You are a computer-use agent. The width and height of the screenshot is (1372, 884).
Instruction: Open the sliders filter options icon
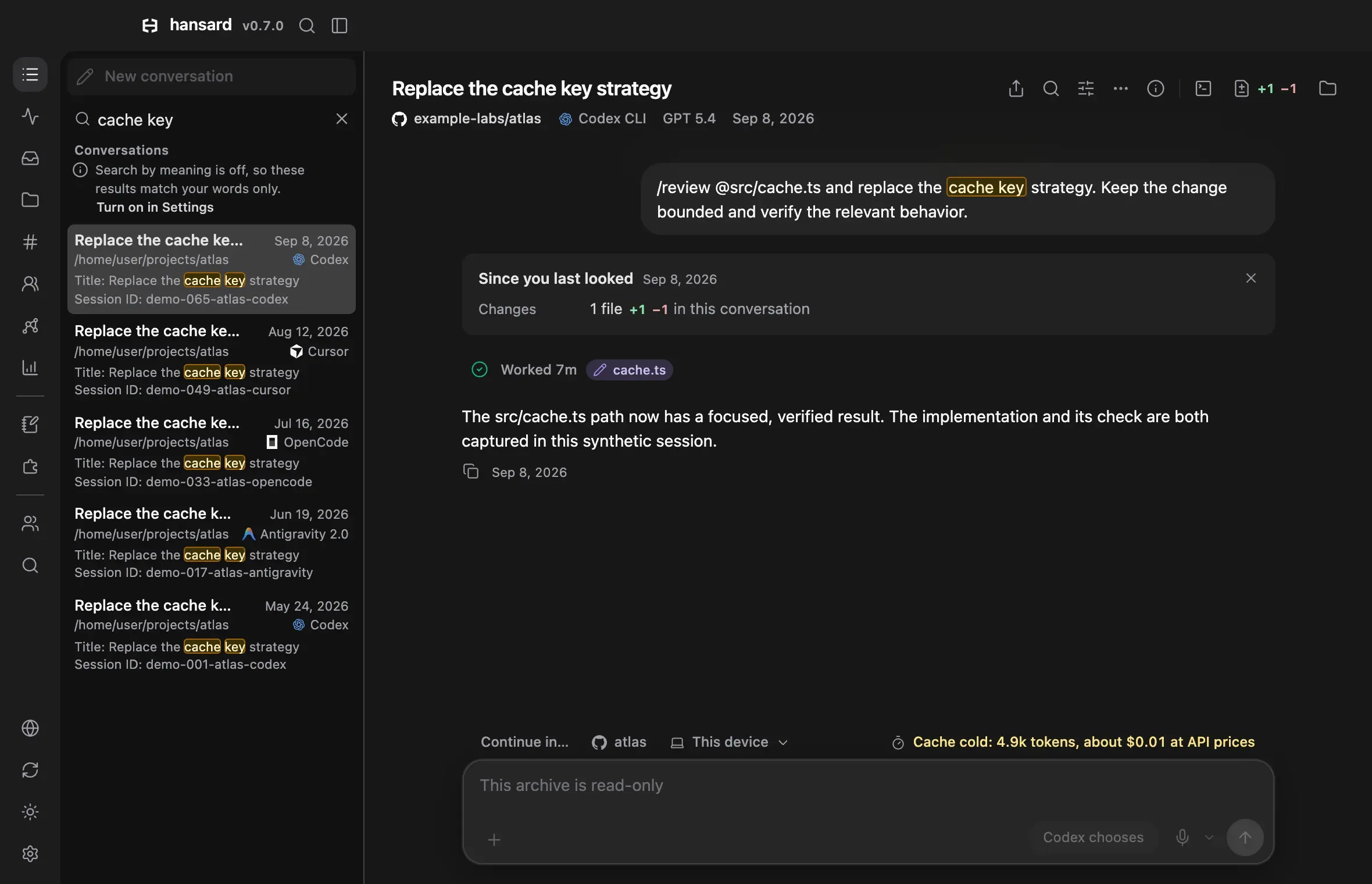pyautogui.click(x=1086, y=88)
